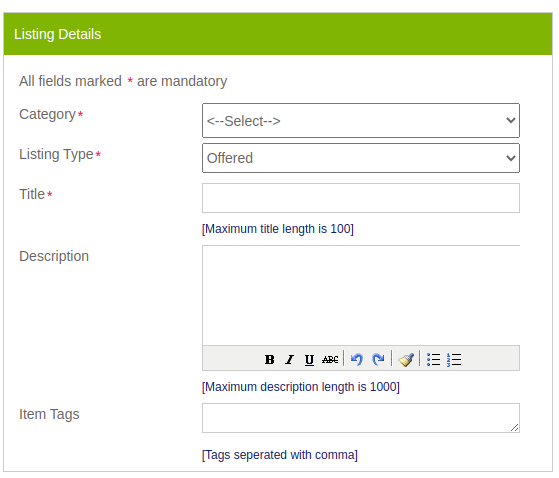Screen dimensions: 559x478
Task: Apply italic formatting in description toolbar
Action: [289, 359]
